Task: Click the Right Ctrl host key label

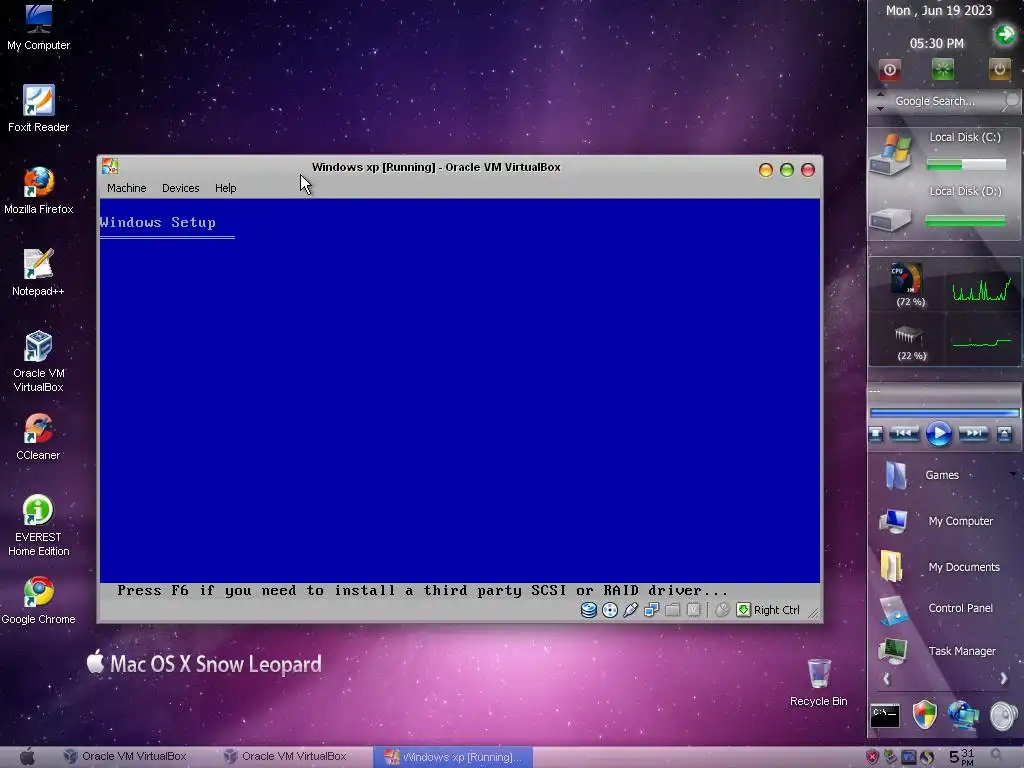Action: pyautogui.click(x=776, y=610)
